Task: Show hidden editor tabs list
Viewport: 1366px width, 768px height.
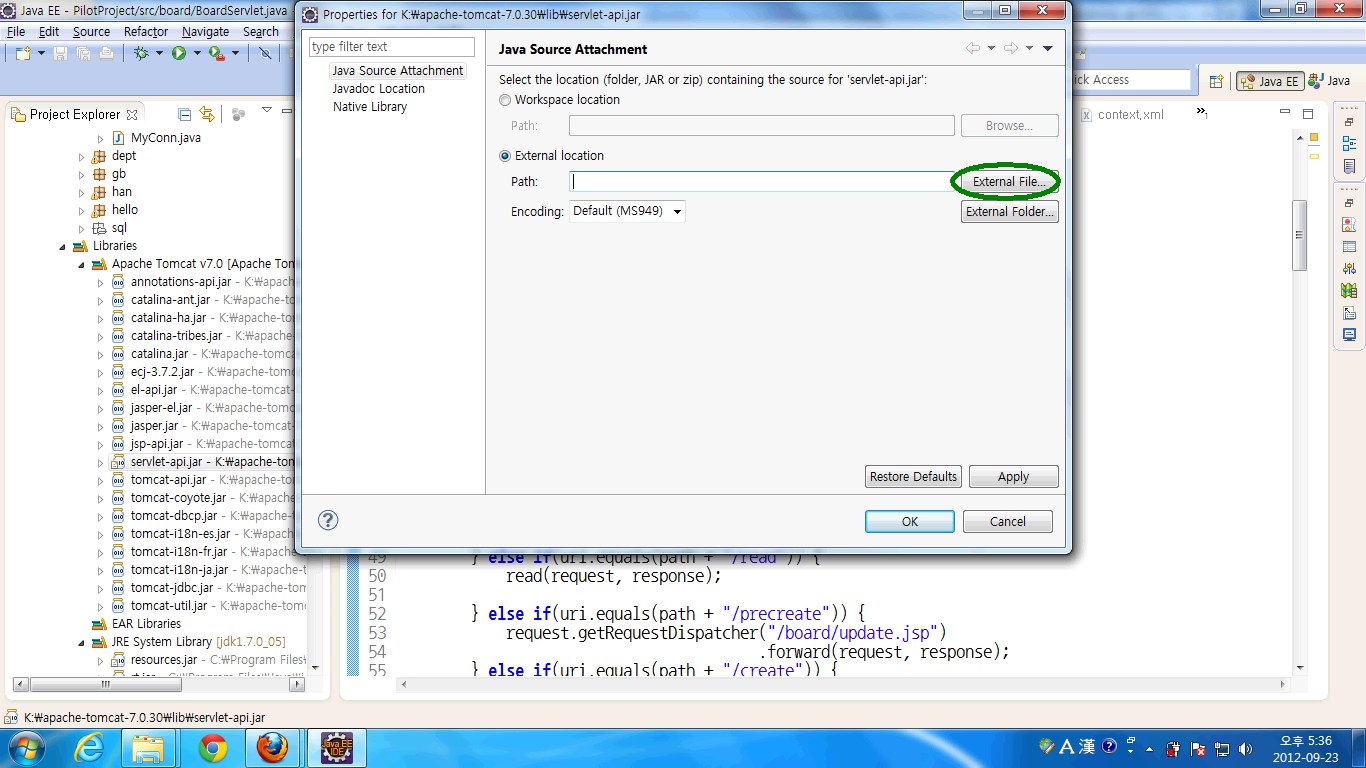Action: point(1201,114)
